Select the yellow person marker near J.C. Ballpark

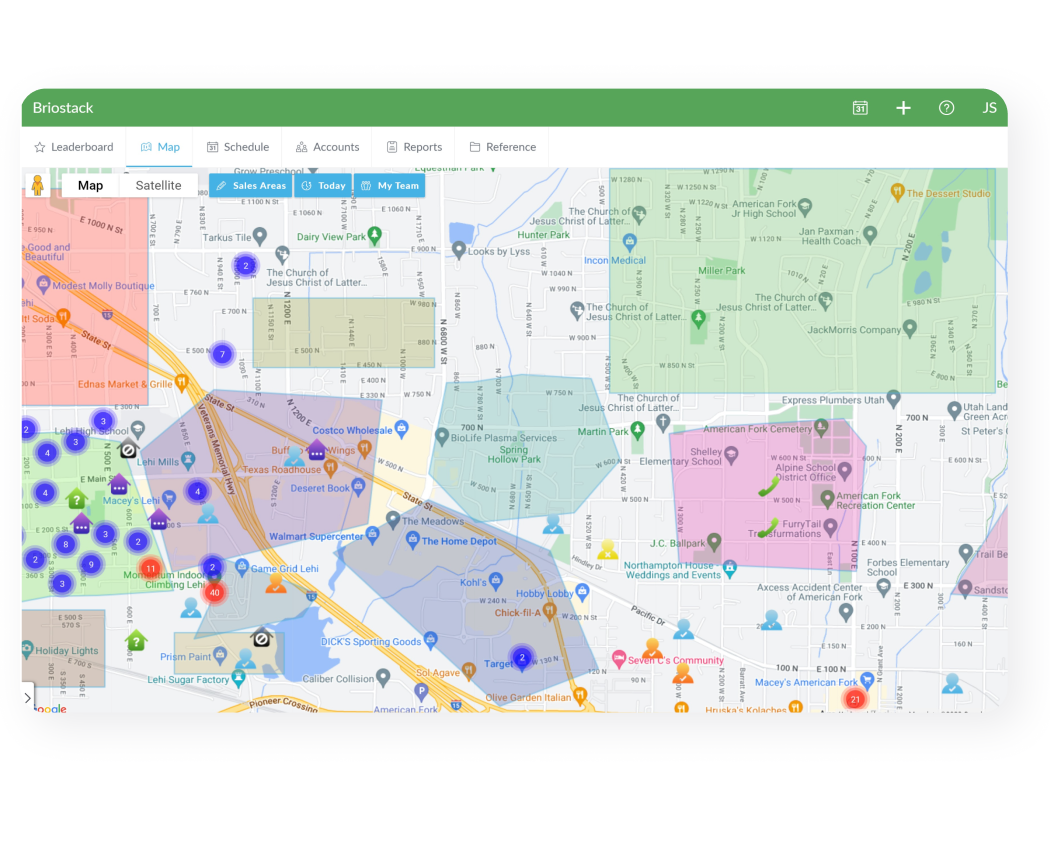click(607, 550)
